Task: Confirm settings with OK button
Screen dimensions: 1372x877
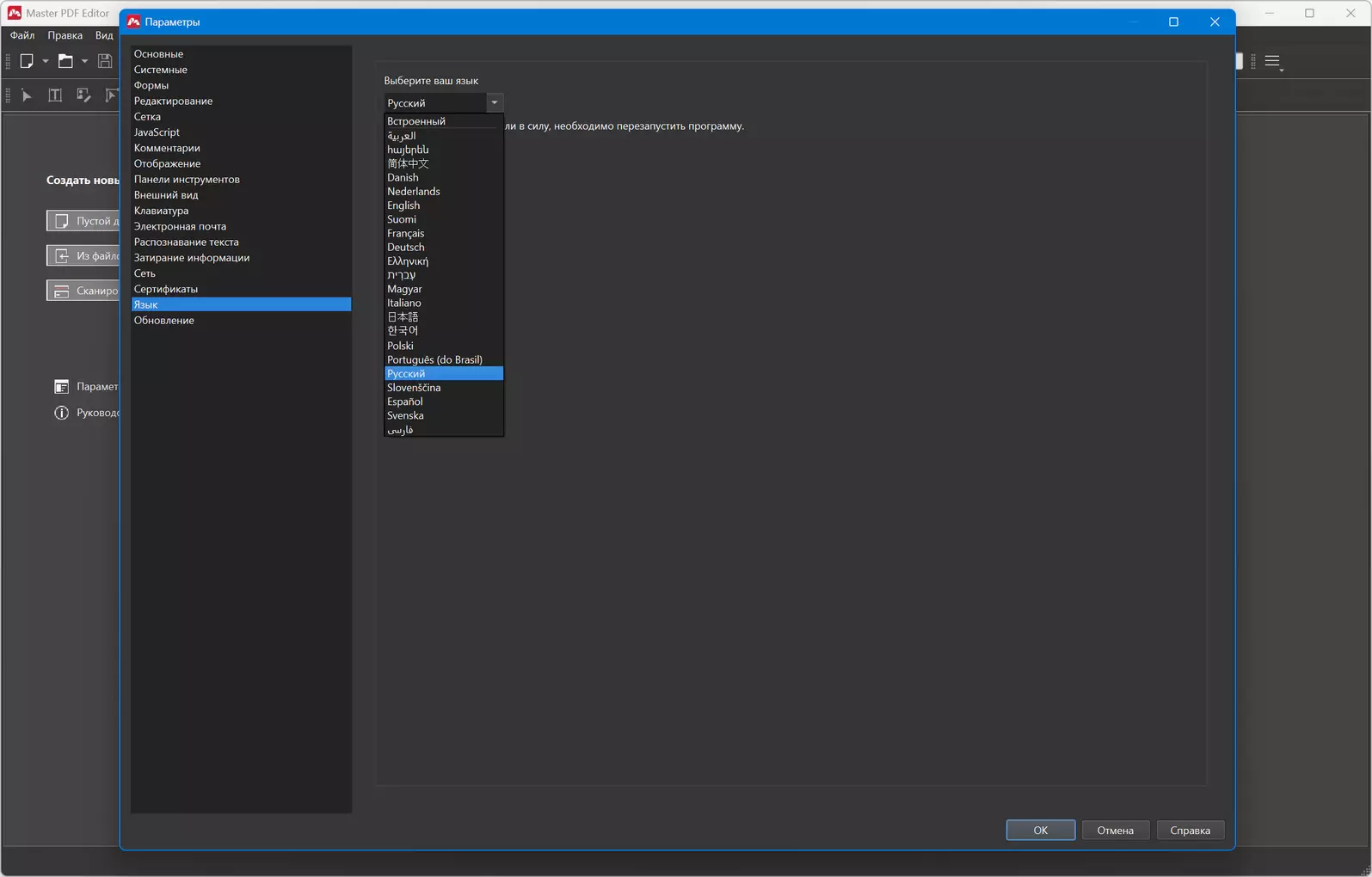Action: tap(1041, 830)
